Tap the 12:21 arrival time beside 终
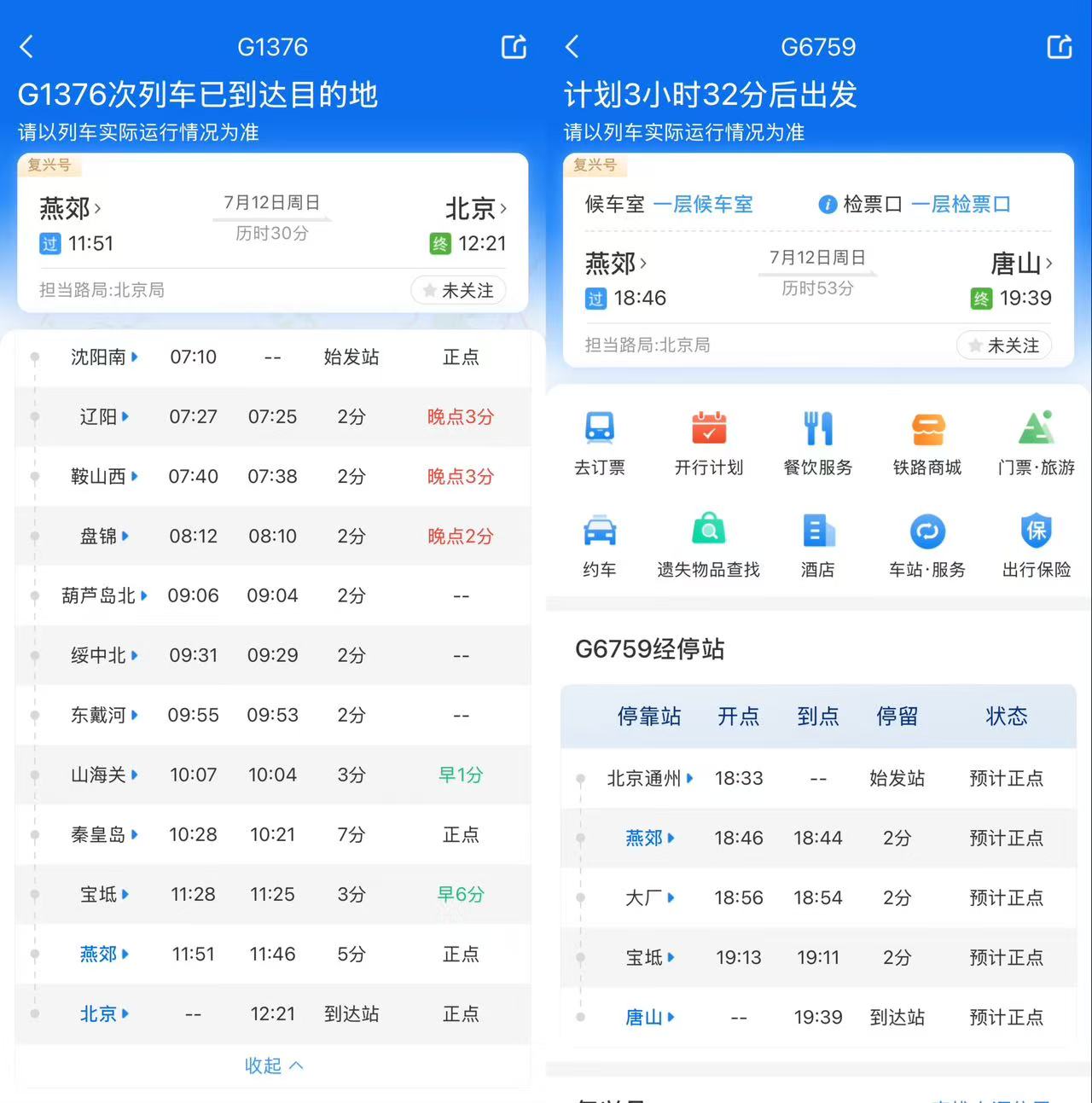Viewport: 1092px width, 1103px height. 482,244
